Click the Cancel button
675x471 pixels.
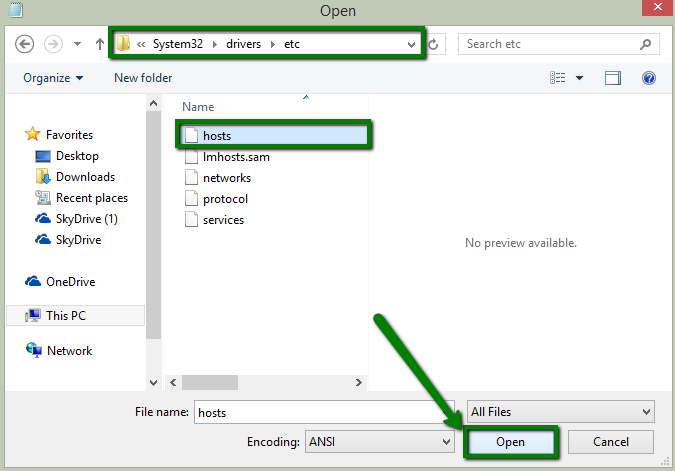pyautogui.click(x=610, y=441)
